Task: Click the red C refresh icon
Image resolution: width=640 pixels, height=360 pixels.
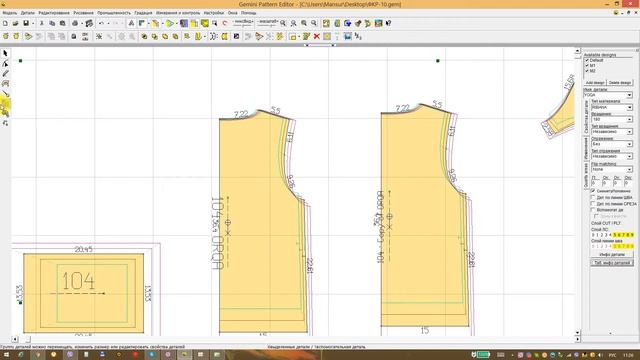Action: tap(225, 24)
